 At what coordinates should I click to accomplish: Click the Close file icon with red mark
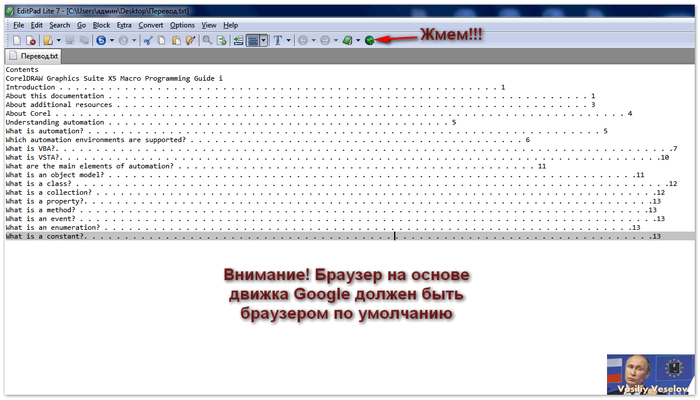pyautogui.click(x=31, y=41)
